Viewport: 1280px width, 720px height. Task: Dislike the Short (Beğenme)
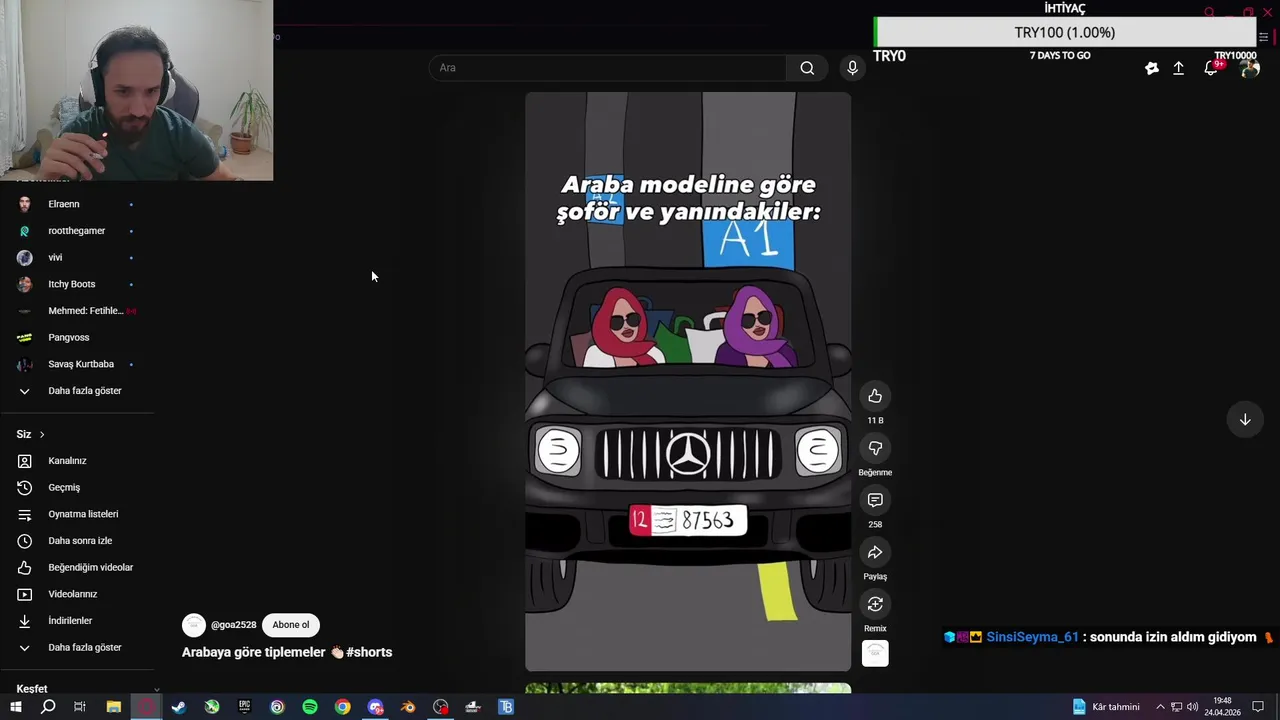point(875,448)
